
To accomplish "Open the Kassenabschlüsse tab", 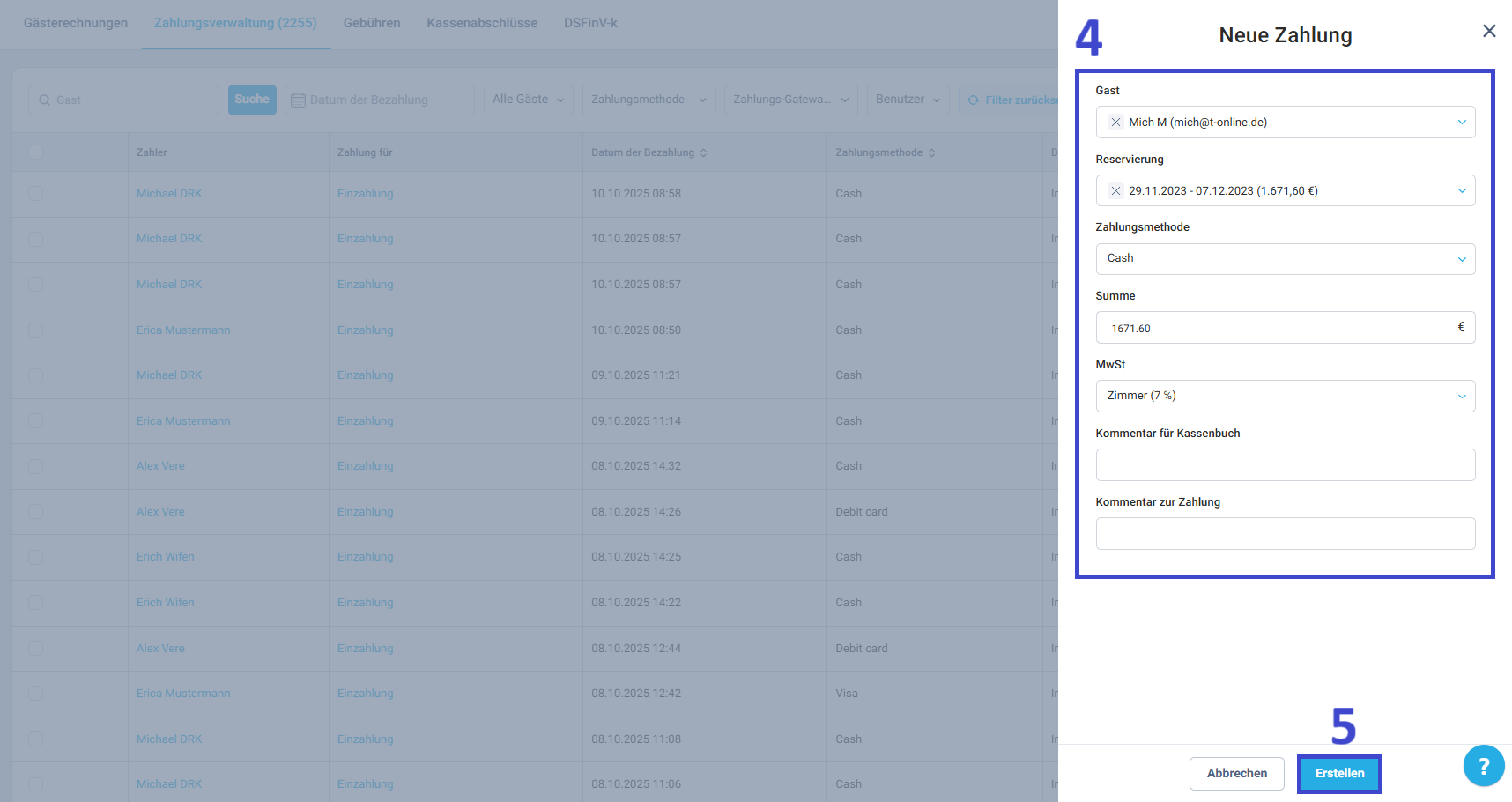I will pyautogui.click(x=482, y=23).
